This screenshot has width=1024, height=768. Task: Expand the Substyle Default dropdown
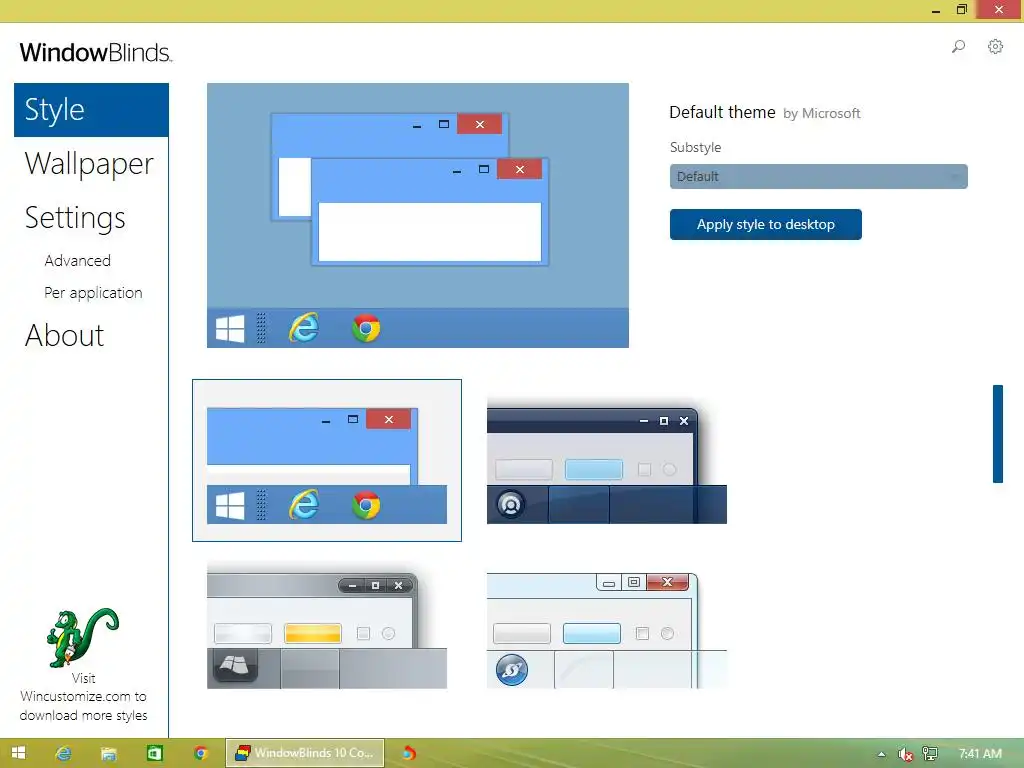(818, 176)
